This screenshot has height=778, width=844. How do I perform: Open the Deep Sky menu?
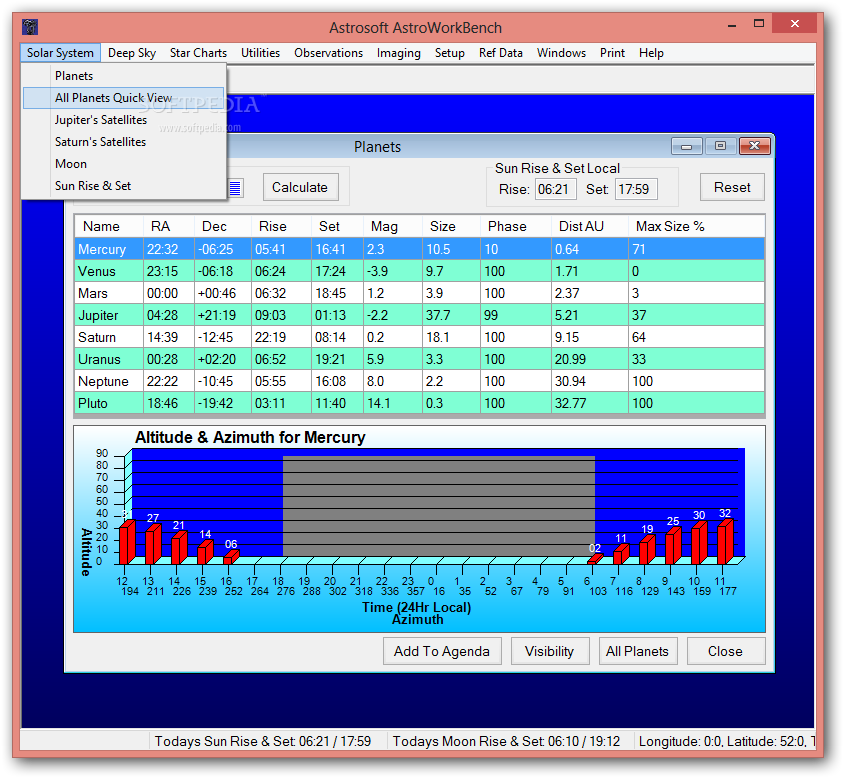click(x=132, y=53)
